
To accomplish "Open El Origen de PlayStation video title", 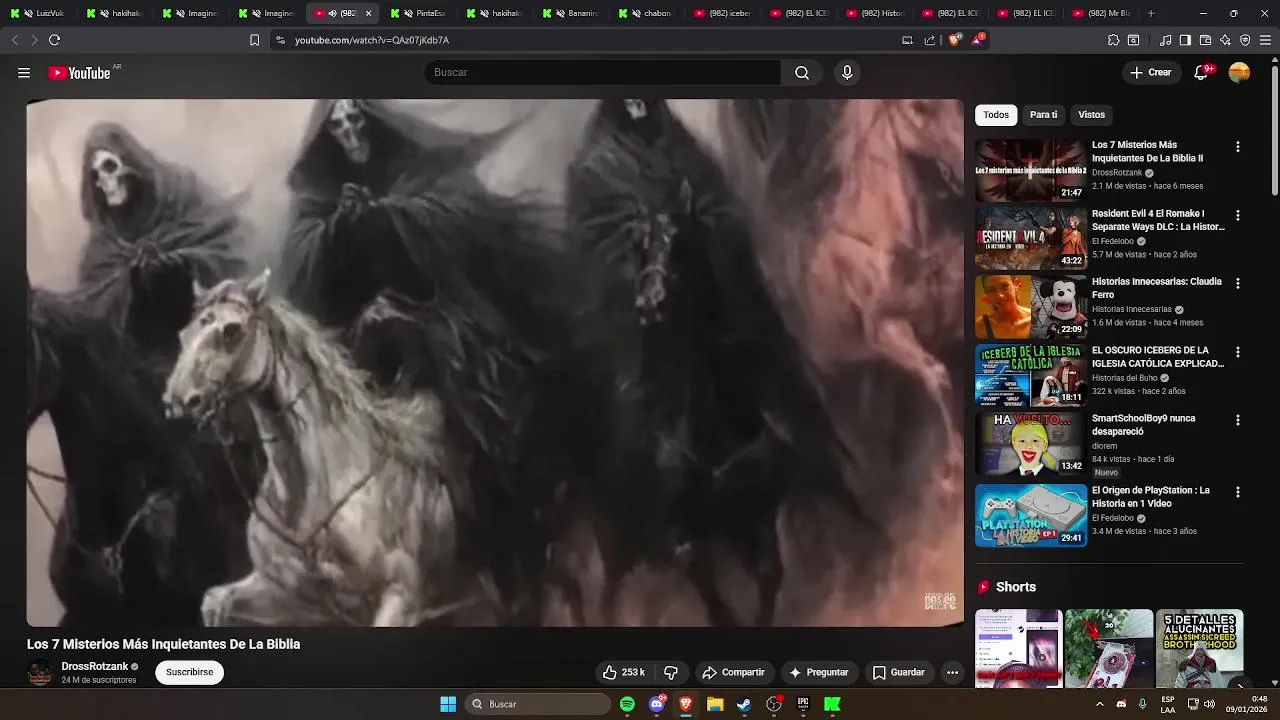I will click(x=1151, y=497).
